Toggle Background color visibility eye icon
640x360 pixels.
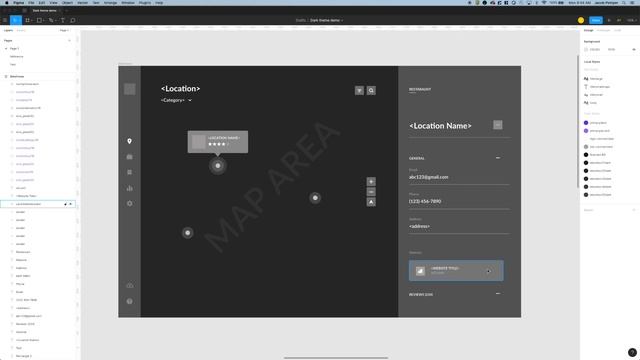coord(634,49)
